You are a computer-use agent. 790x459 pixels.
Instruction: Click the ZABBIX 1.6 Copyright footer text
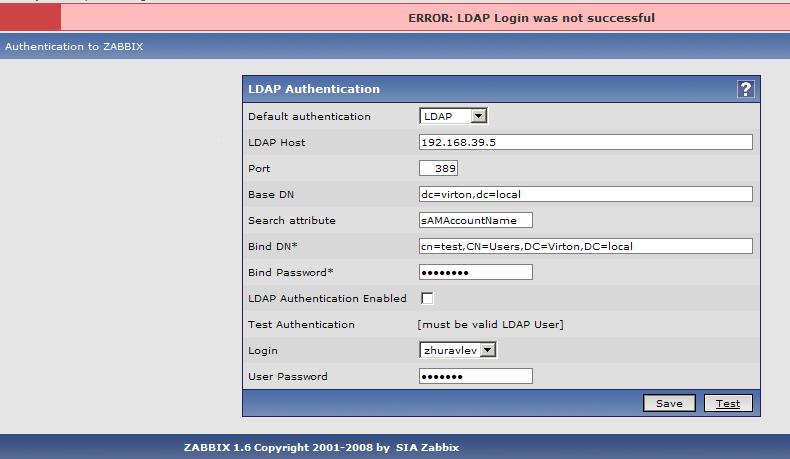point(287,447)
